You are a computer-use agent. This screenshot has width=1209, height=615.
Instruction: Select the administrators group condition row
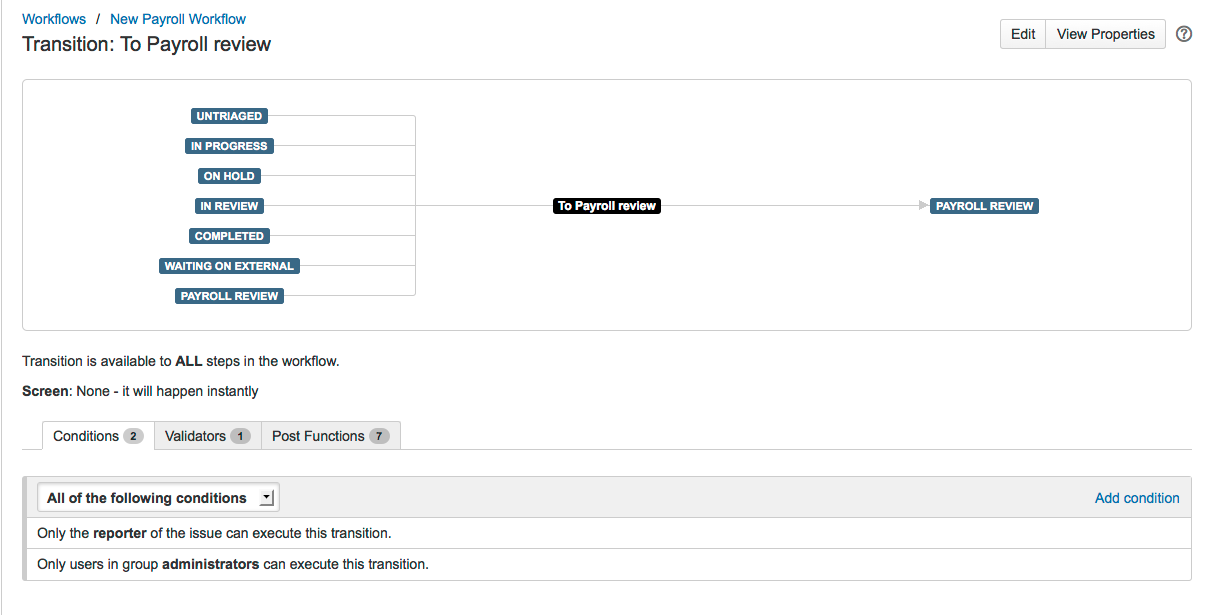pos(233,564)
